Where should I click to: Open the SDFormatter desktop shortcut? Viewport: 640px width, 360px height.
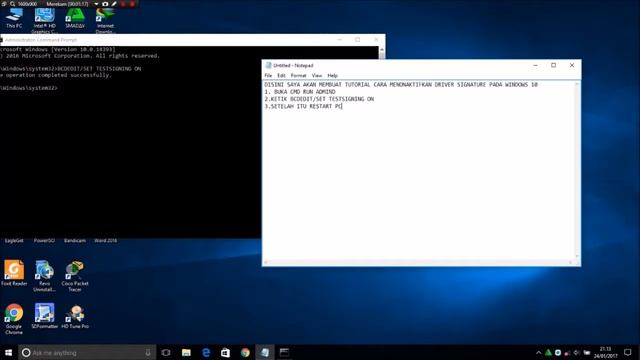click(x=44, y=316)
